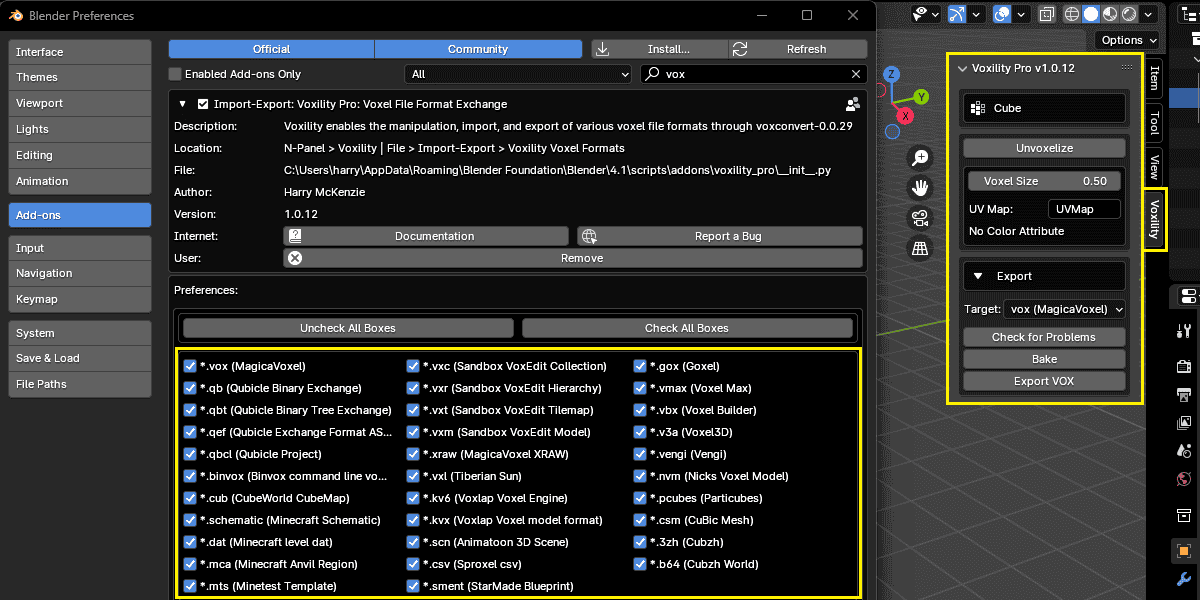Image resolution: width=1200 pixels, height=600 pixels.
Task: Clear the 'vox' search with the X icon
Action: point(856,74)
